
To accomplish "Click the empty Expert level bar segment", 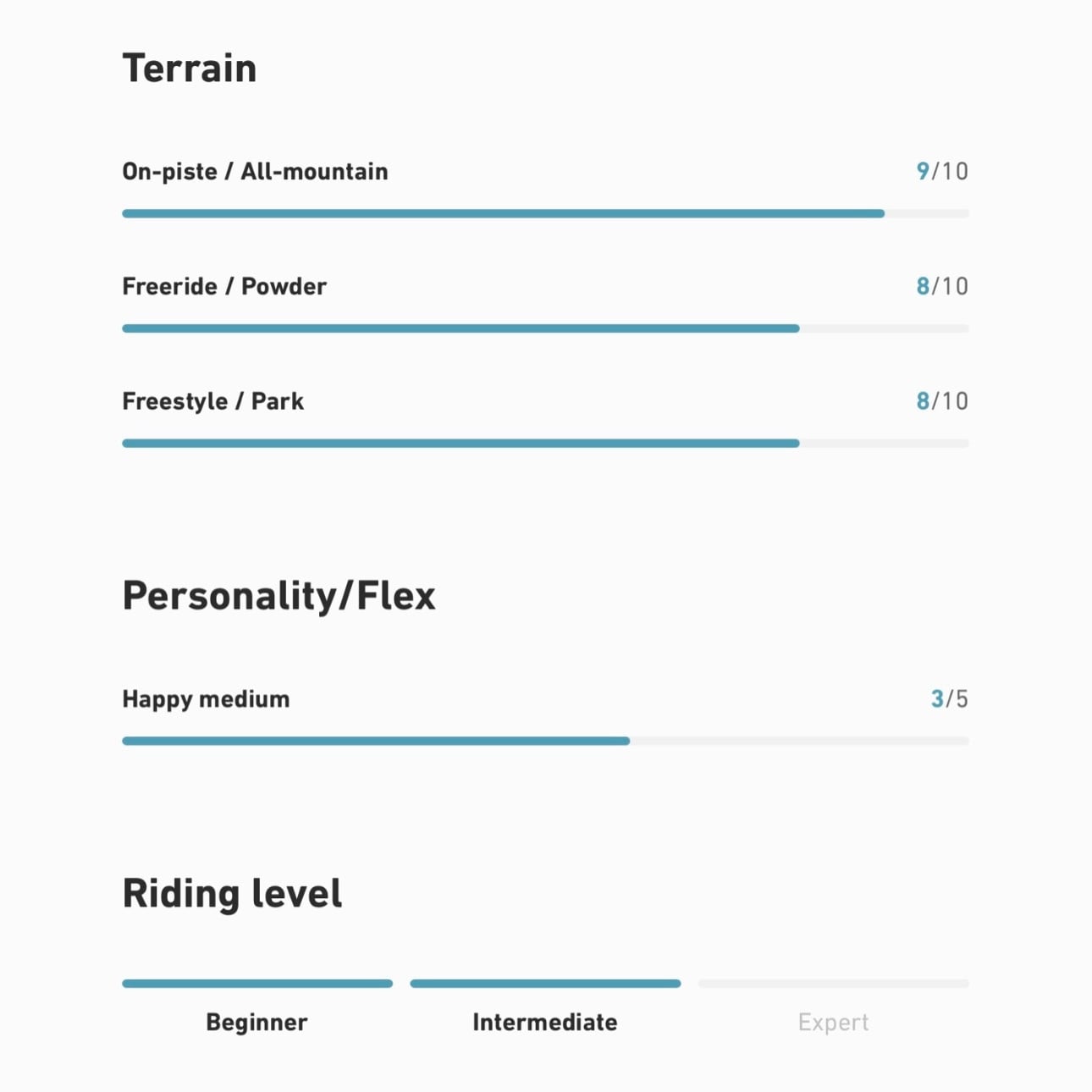I will point(833,984).
